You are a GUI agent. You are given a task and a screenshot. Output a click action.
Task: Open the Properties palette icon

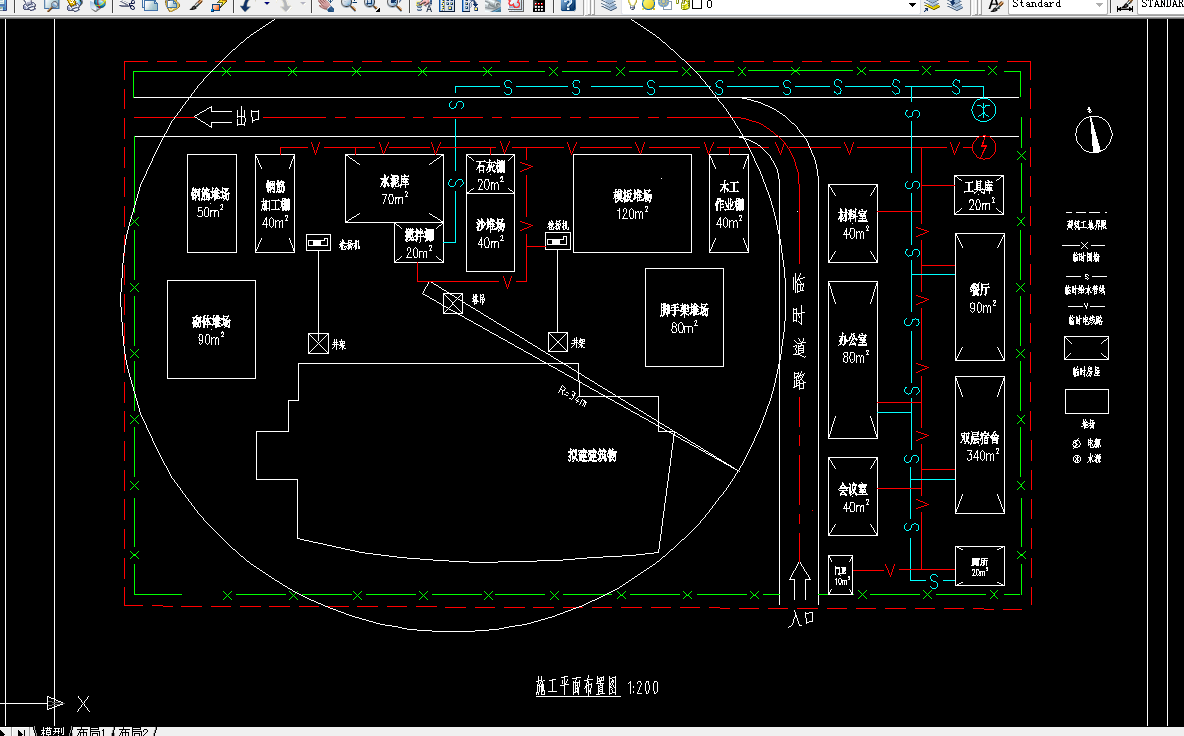424,5
